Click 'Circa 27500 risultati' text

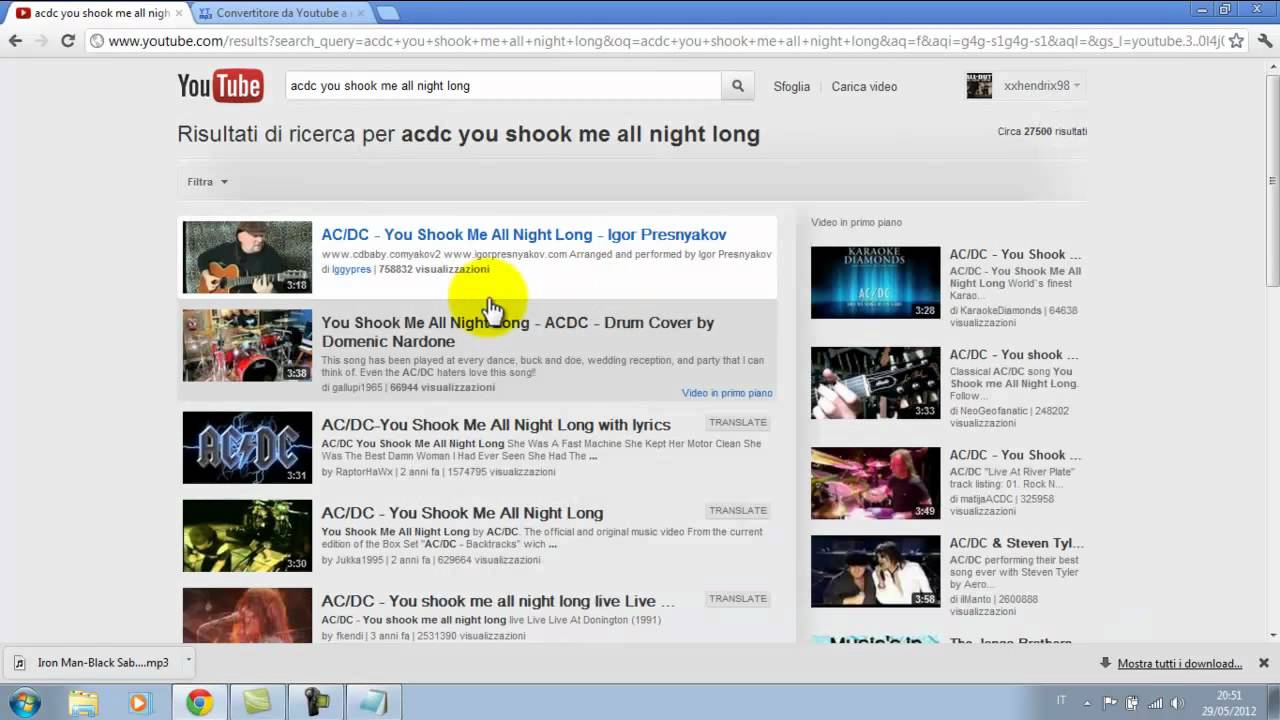click(x=1042, y=132)
